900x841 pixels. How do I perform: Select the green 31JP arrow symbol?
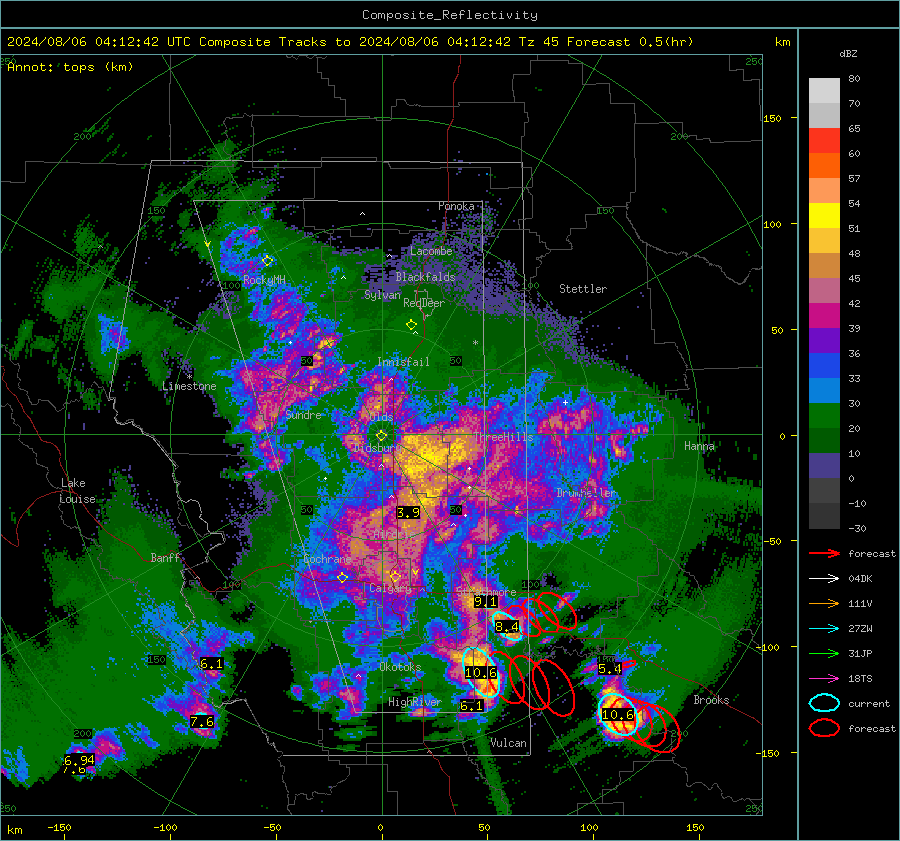coord(824,653)
